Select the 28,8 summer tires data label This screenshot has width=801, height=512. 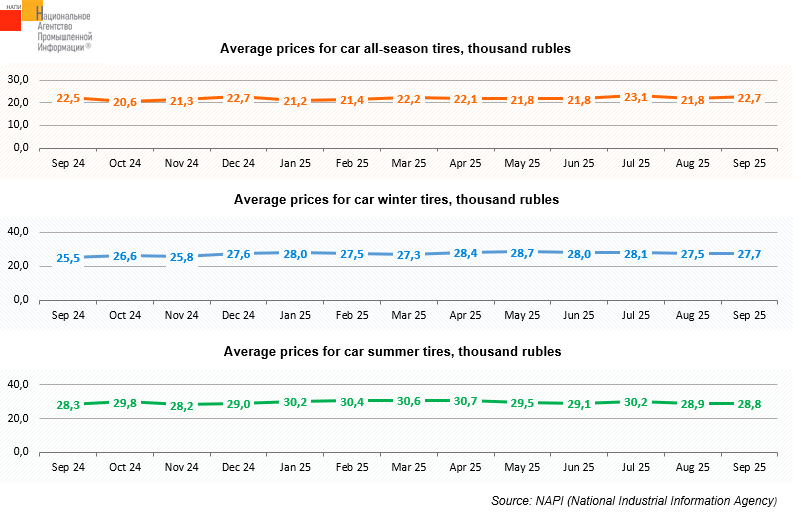[749, 404]
